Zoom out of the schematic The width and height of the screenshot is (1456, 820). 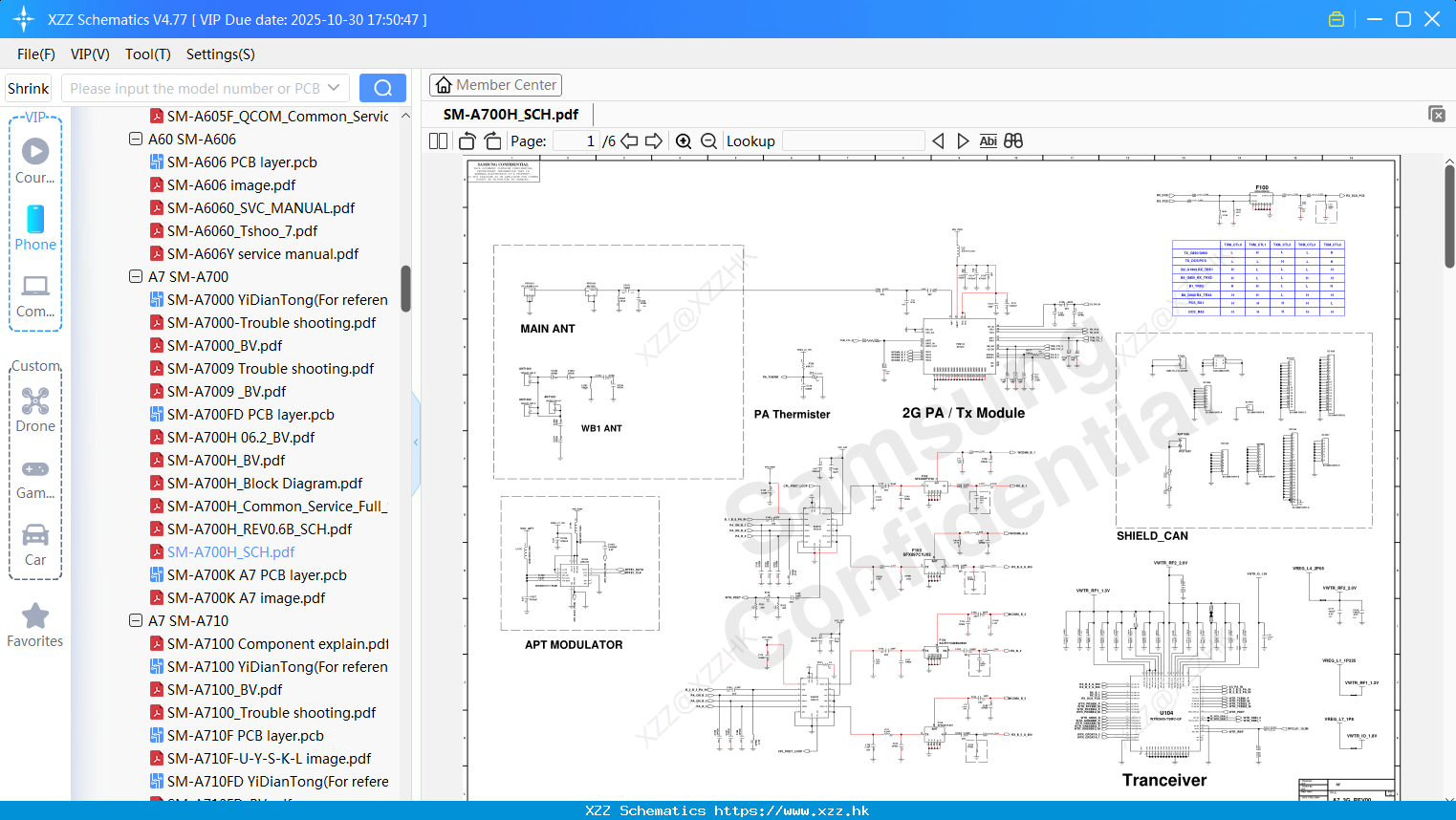click(708, 140)
